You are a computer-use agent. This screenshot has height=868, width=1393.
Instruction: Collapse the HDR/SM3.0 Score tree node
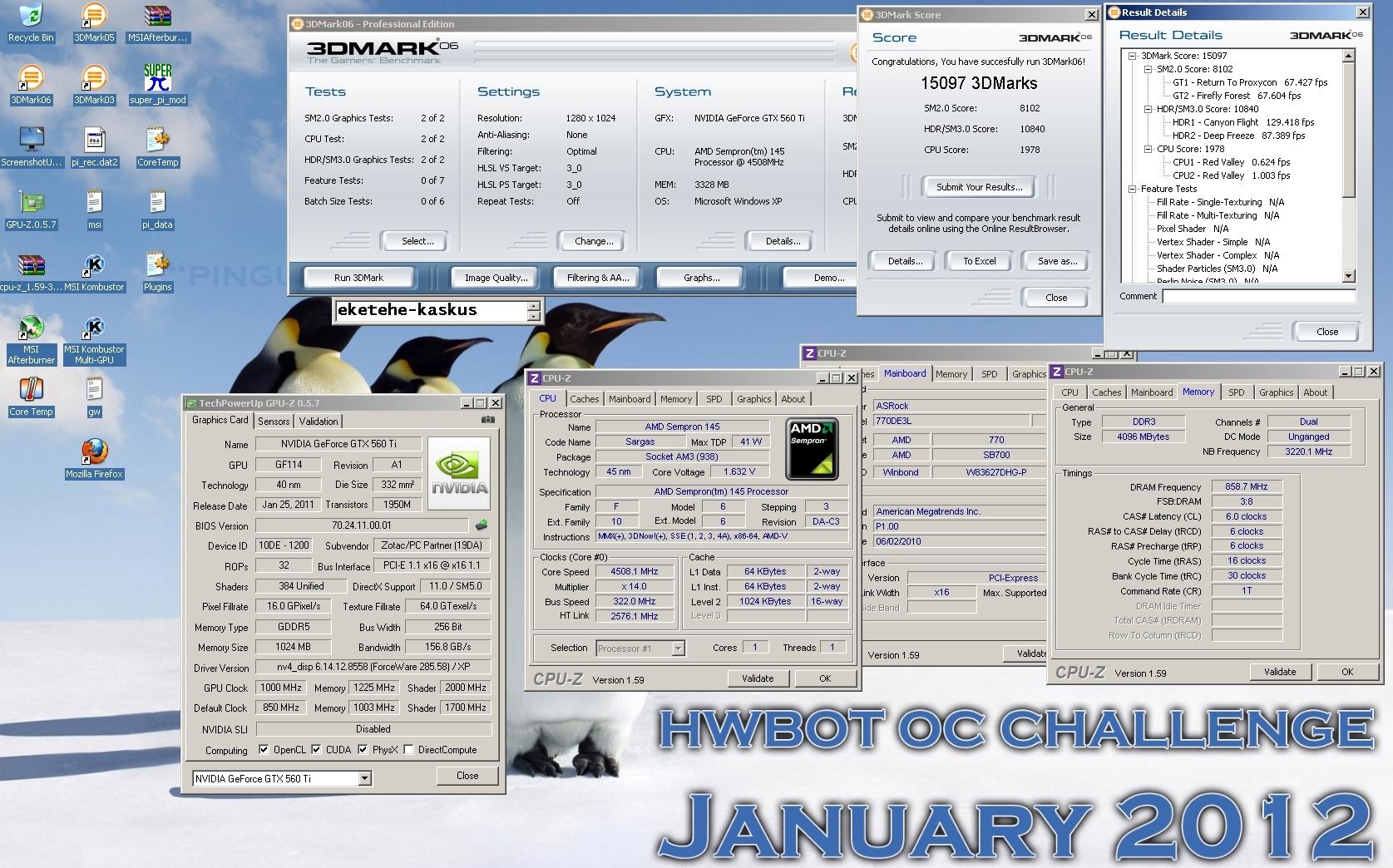tap(1148, 109)
